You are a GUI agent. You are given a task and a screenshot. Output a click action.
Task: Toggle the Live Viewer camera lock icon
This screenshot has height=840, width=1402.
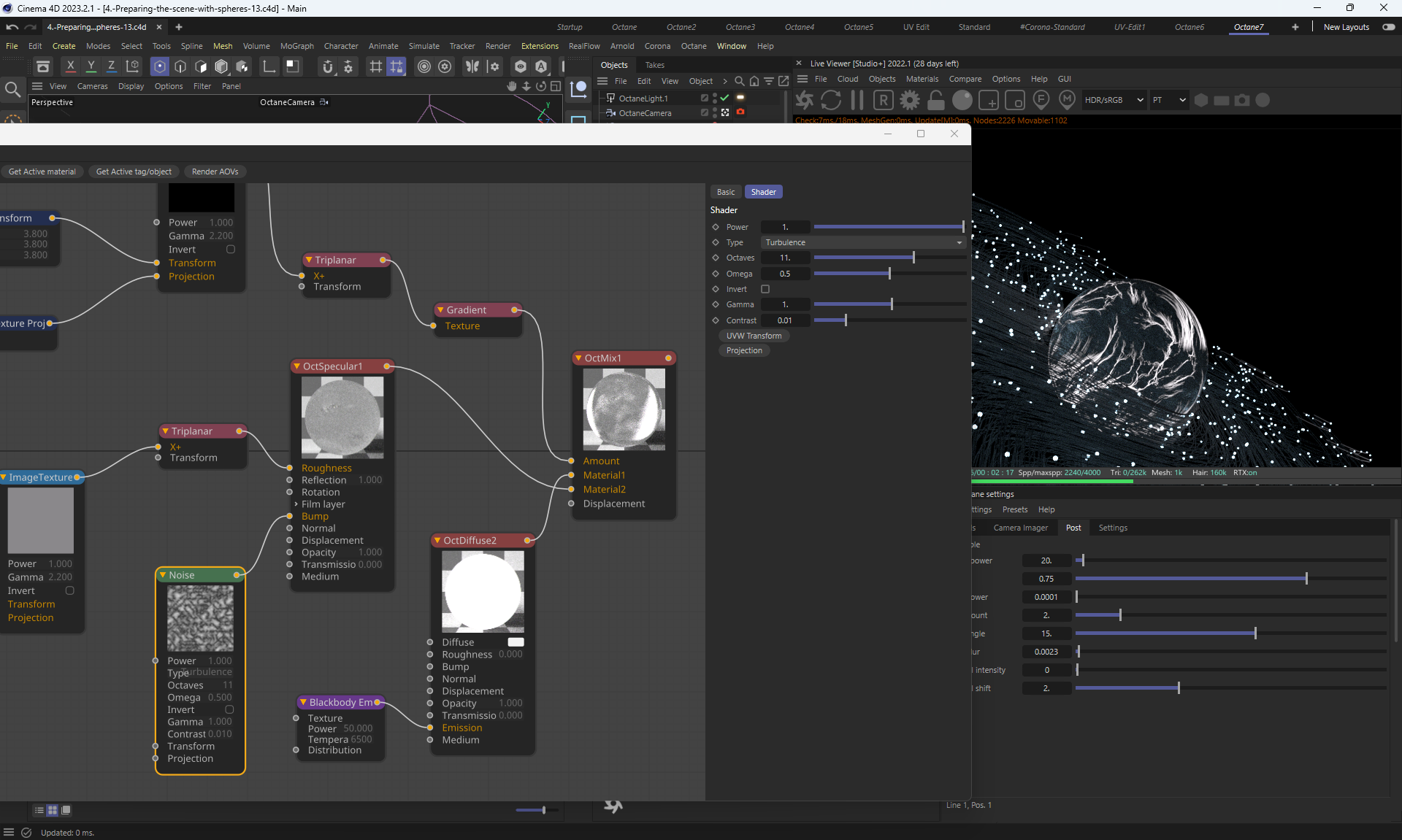936,100
